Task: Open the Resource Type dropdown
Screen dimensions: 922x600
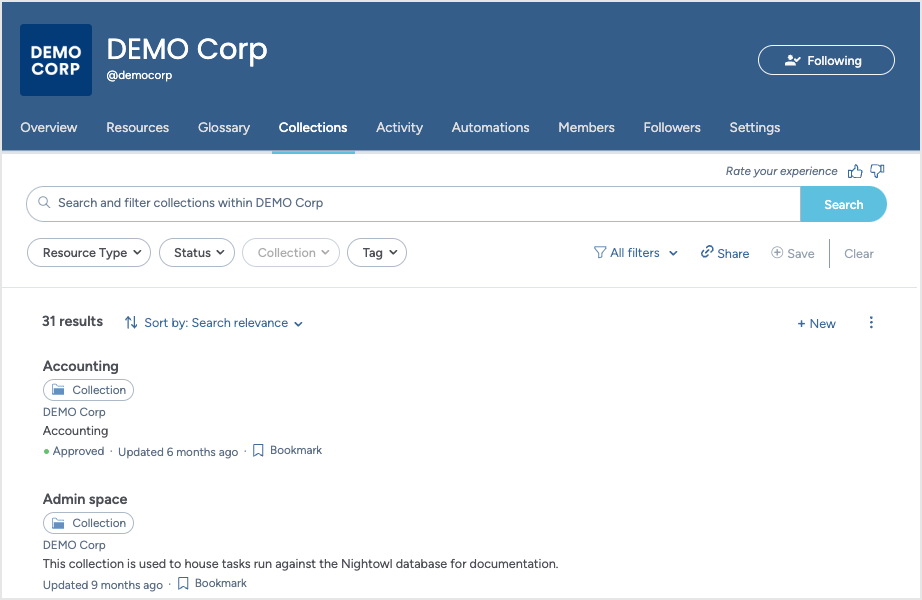Action: [x=89, y=252]
